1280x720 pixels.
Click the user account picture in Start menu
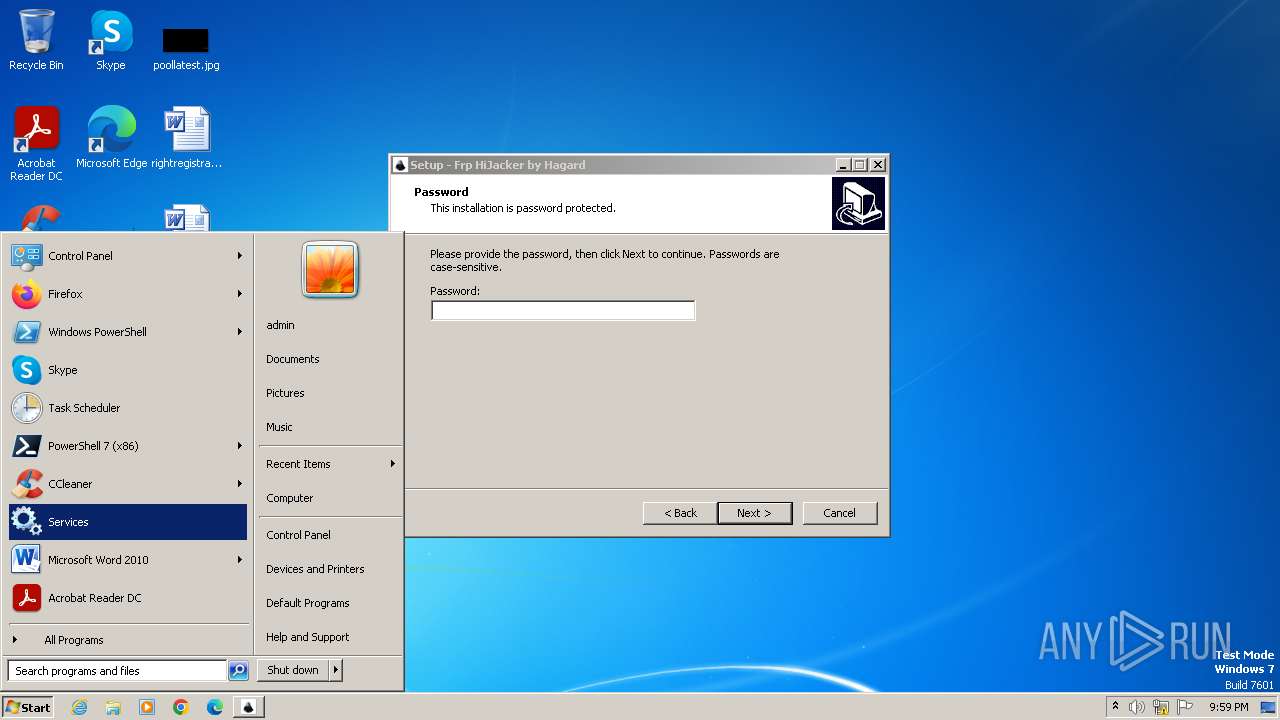330,270
